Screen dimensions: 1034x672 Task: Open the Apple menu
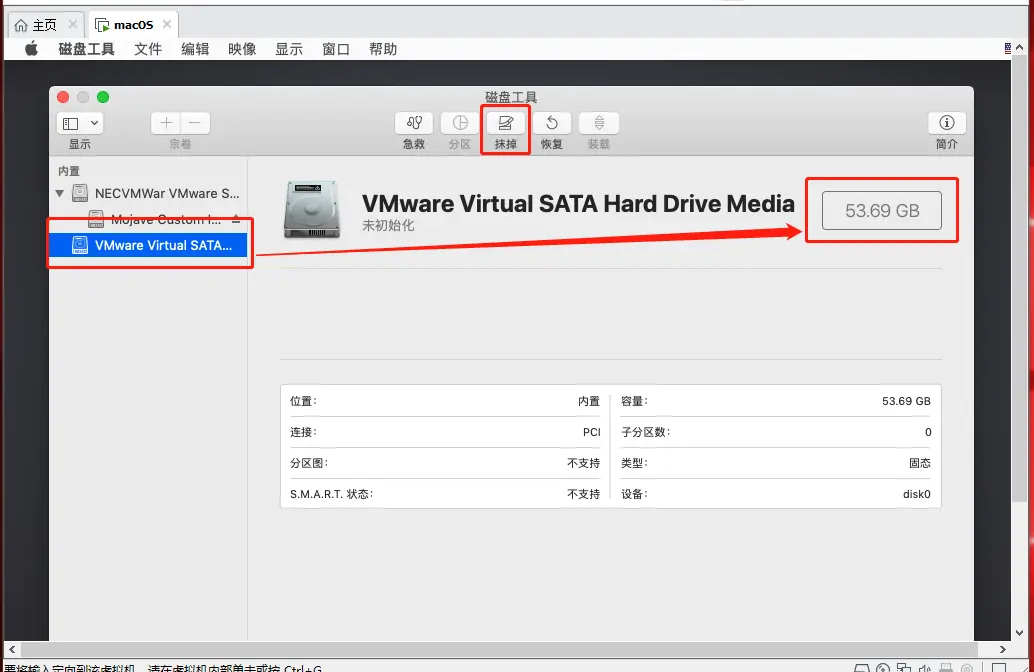(x=31, y=49)
